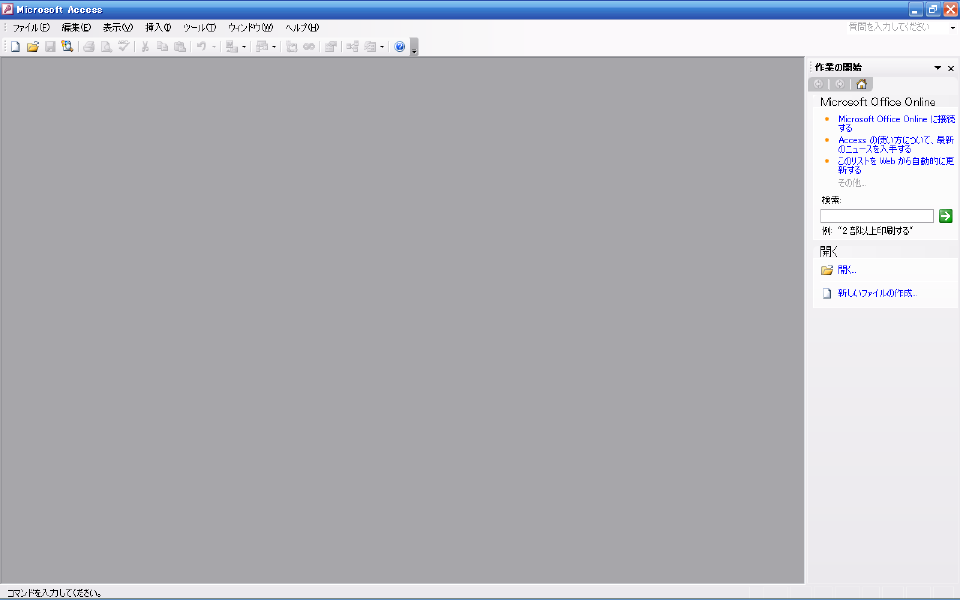This screenshot has height=600, width=960.
Task: Open the help question box dropdown arrow
Action: click(x=952, y=28)
